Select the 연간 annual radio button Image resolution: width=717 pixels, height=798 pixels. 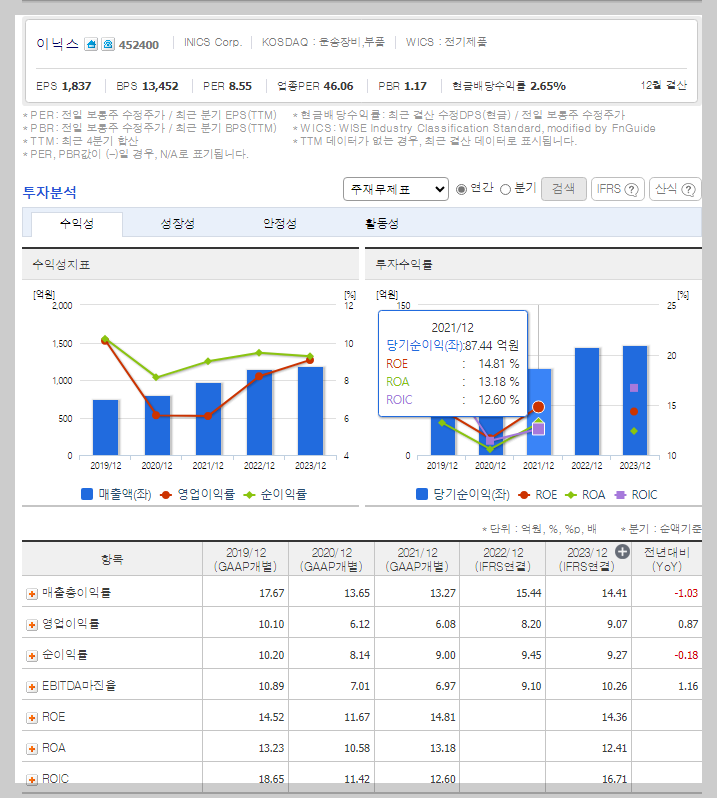coord(462,189)
